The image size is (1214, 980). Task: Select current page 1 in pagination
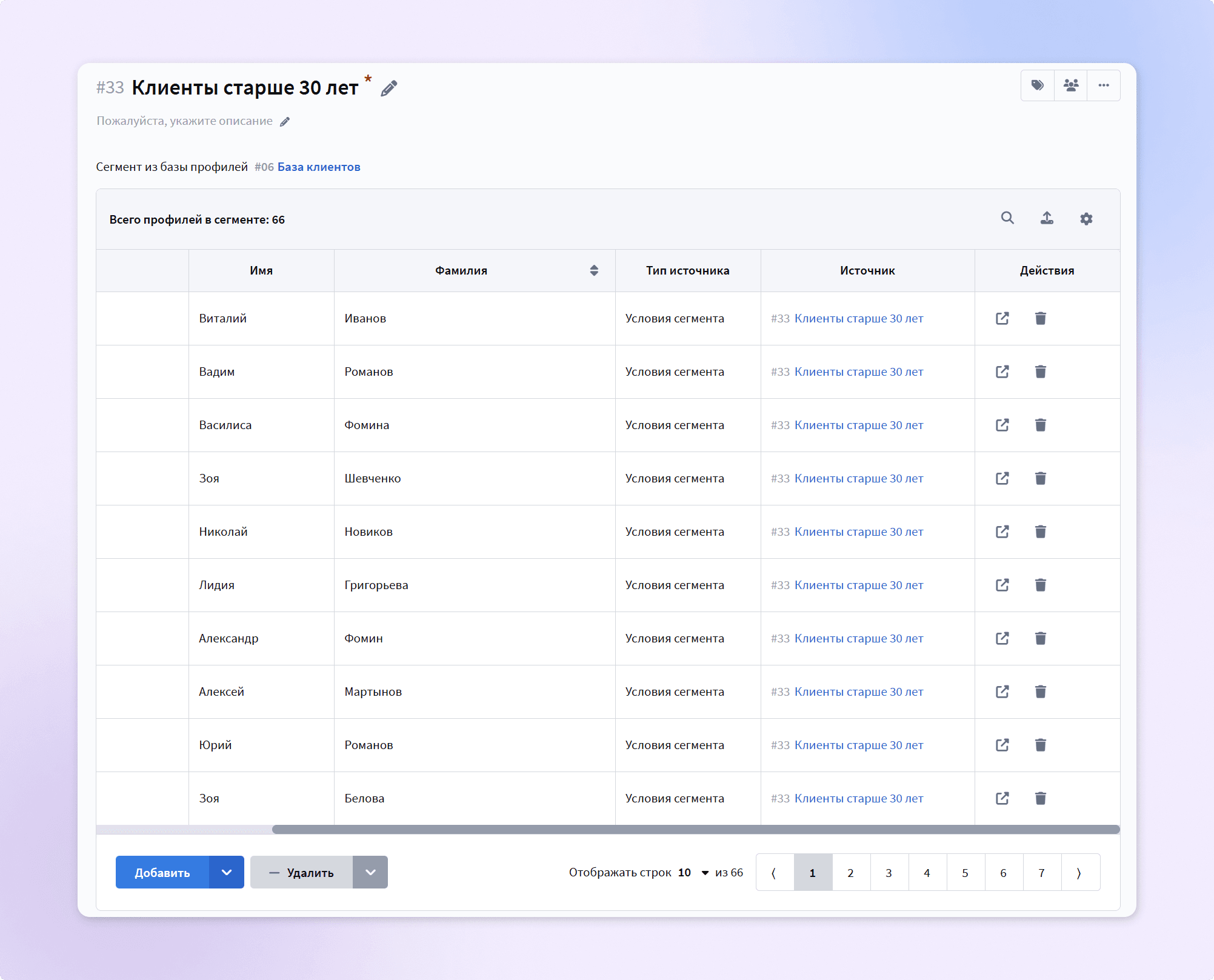[x=812, y=873]
